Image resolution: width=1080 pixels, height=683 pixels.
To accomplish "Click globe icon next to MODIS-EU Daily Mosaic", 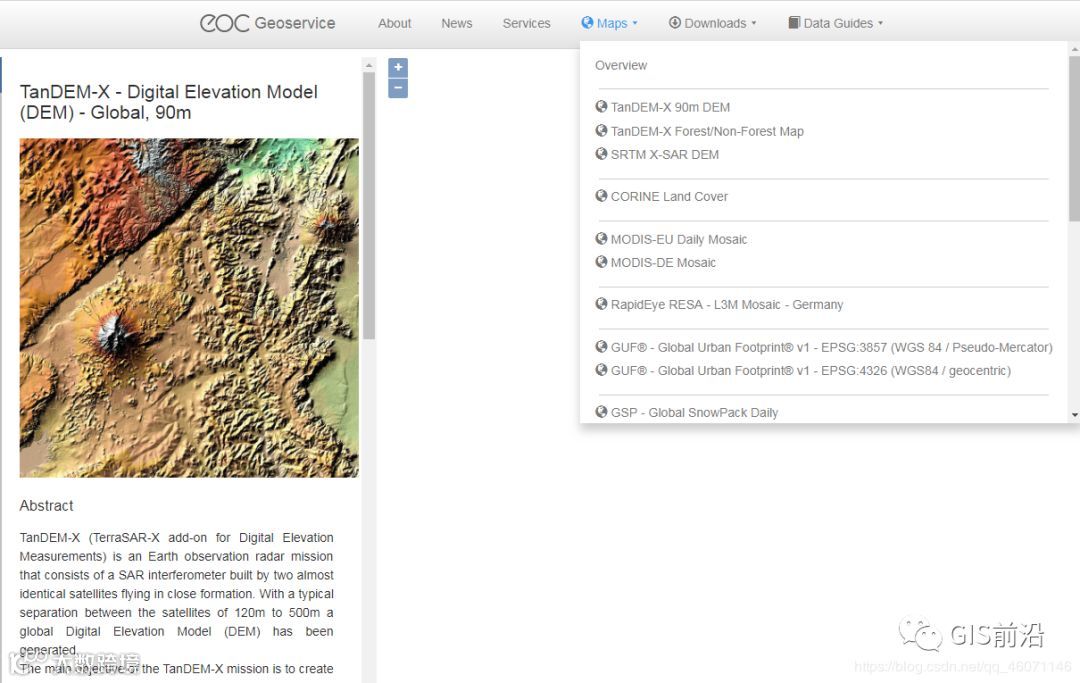I will point(601,239).
